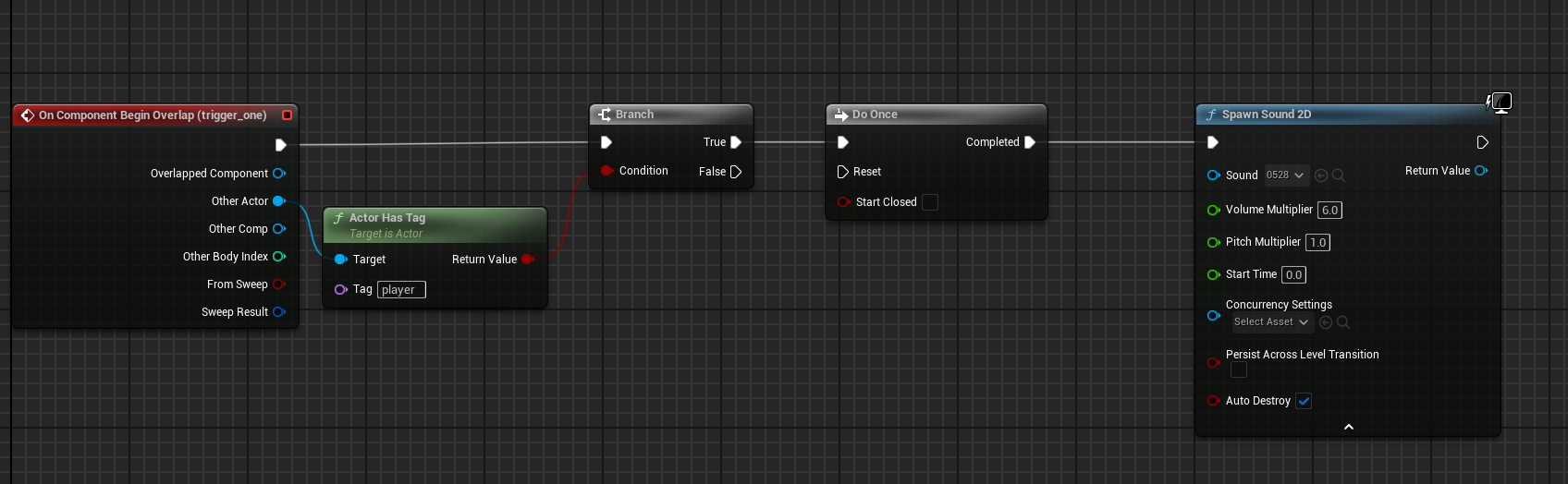Click the Persist Across Level Transition pin
The image size is (1568, 484).
[x=1214, y=362]
